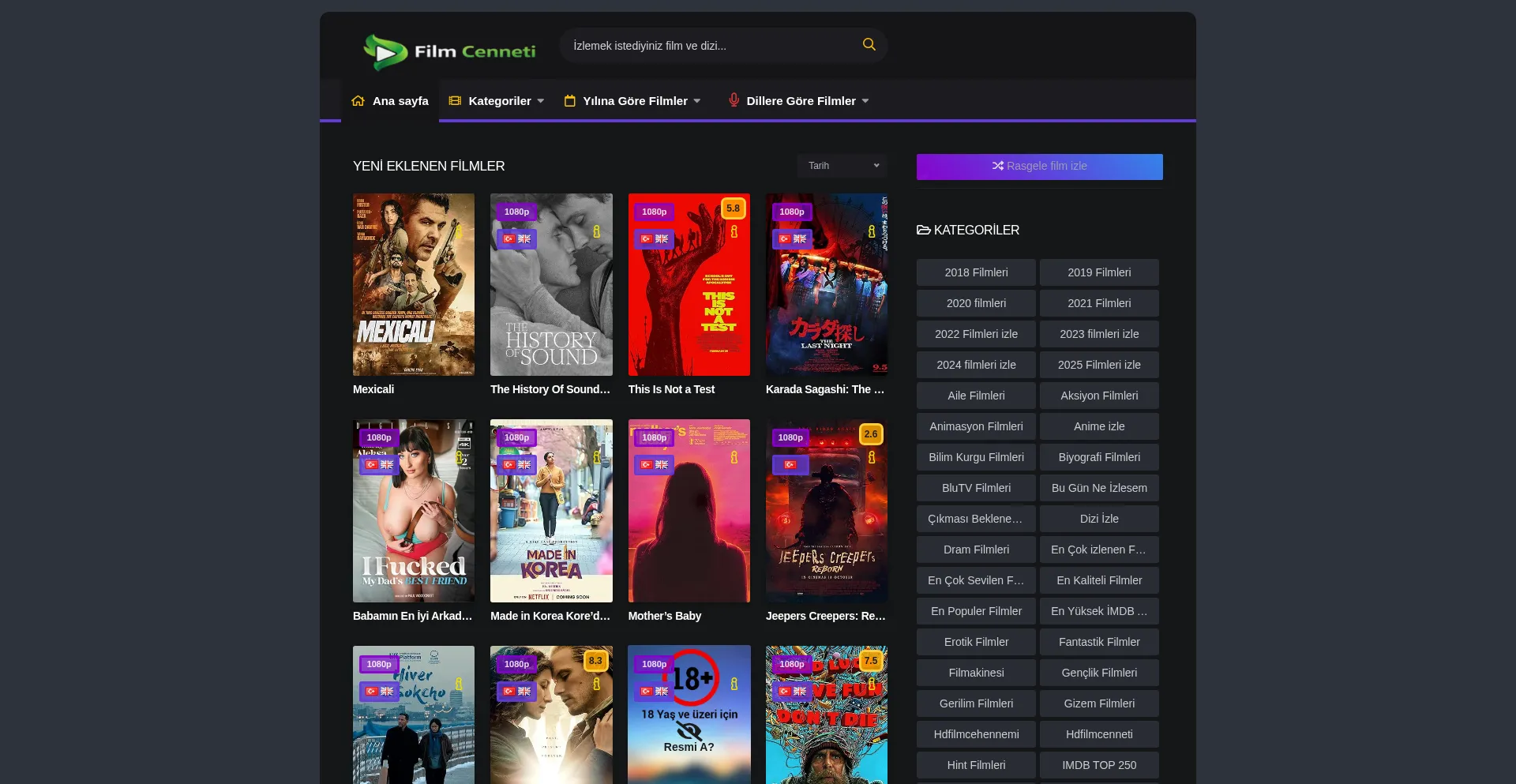Click the folder icon beside KATEGORİLER heading

pos(923,230)
